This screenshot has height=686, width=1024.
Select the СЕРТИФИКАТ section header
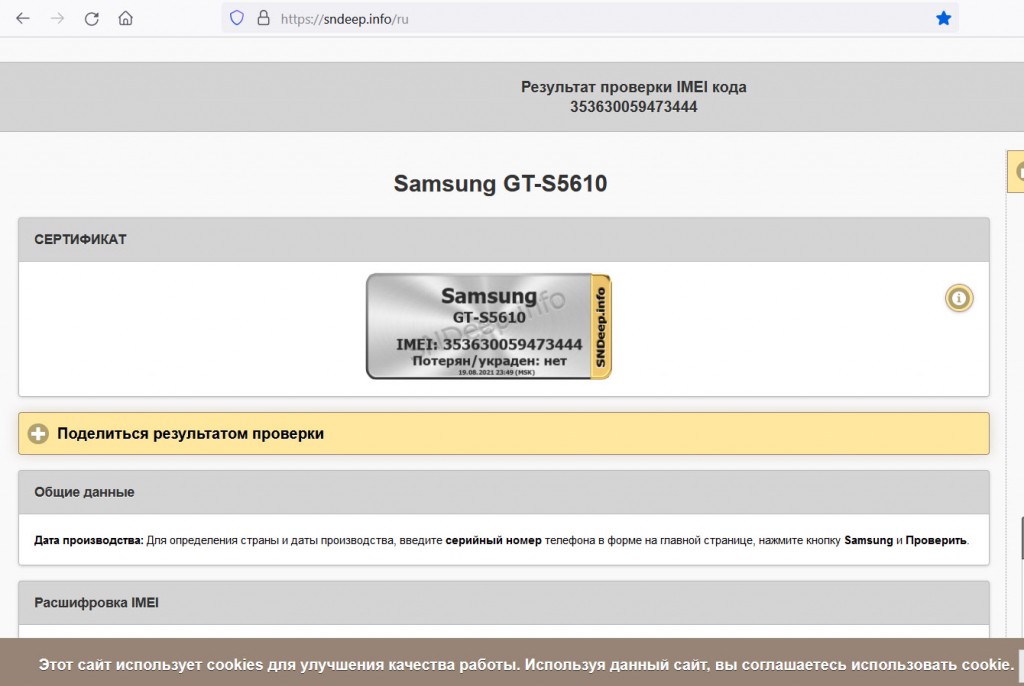tap(504, 240)
